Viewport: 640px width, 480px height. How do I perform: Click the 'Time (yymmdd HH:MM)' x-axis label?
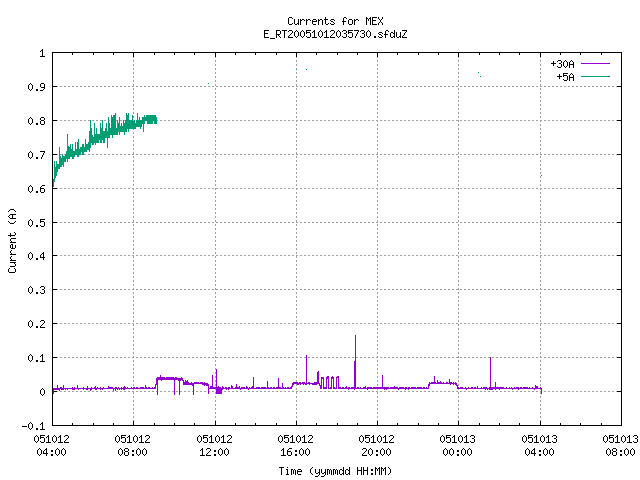pyautogui.click(x=335, y=471)
